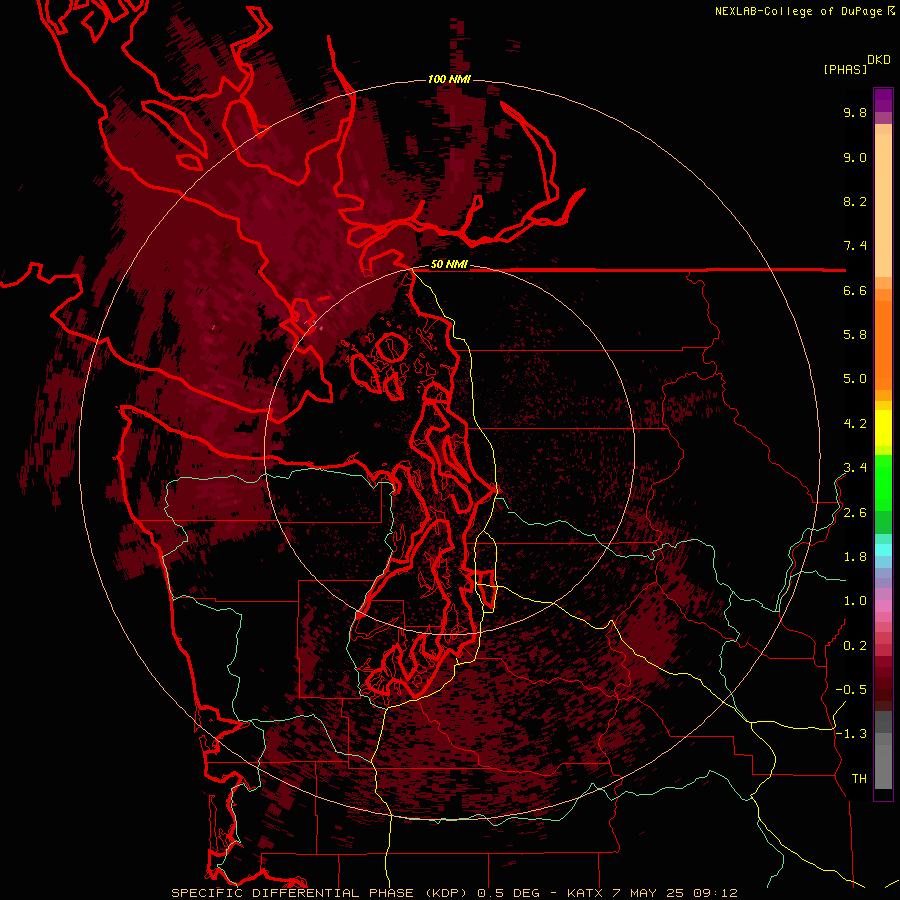Screen dimensions: 900x900
Task: Pick the orange band in color scale
Action: click(883, 346)
